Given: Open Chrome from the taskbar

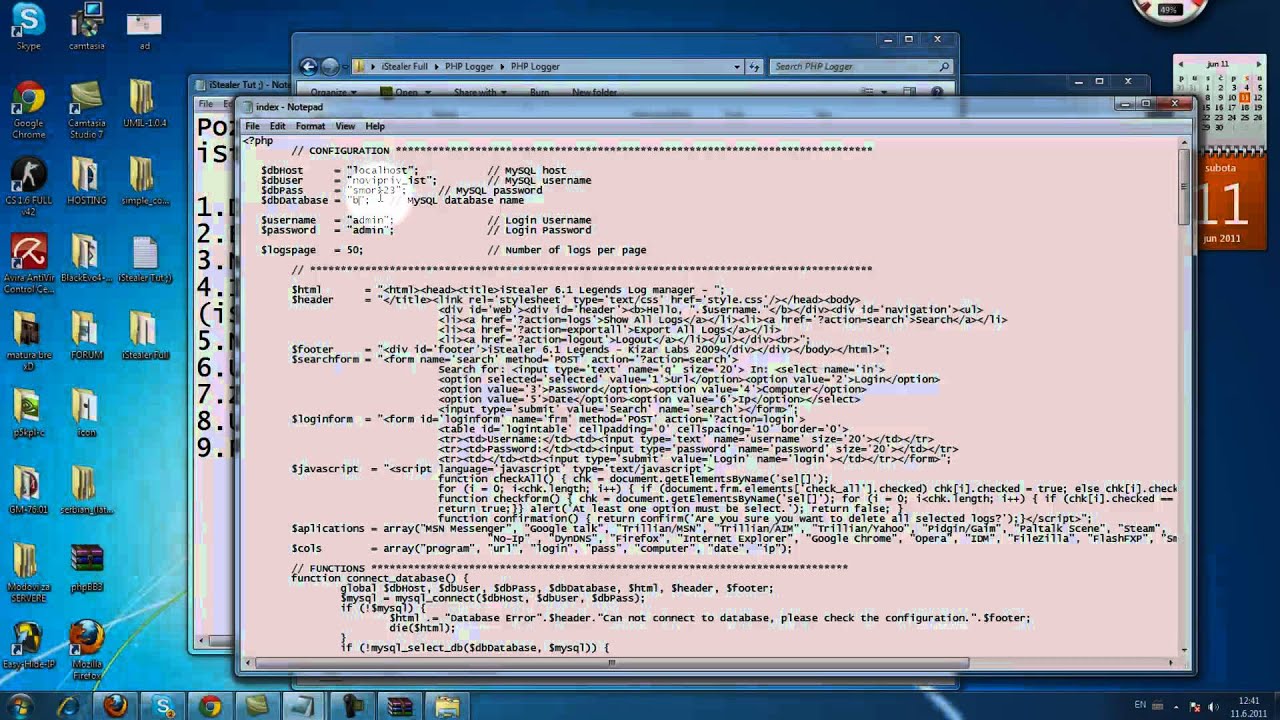Looking at the screenshot, I should (x=210, y=706).
